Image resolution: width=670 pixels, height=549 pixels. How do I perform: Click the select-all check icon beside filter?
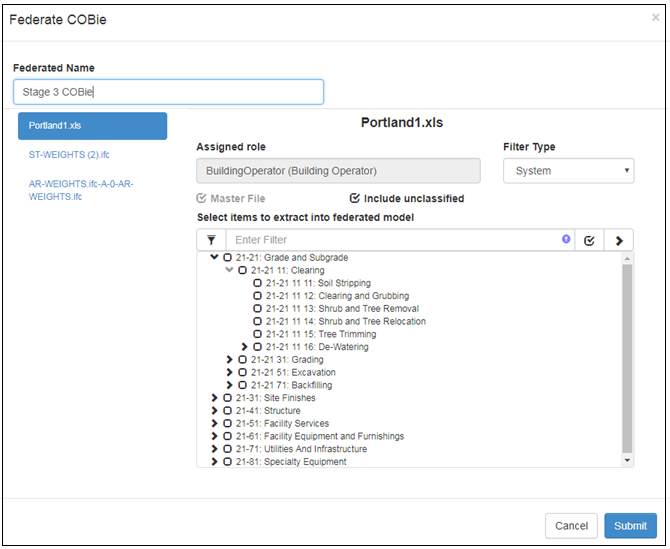tap(589, 241)
